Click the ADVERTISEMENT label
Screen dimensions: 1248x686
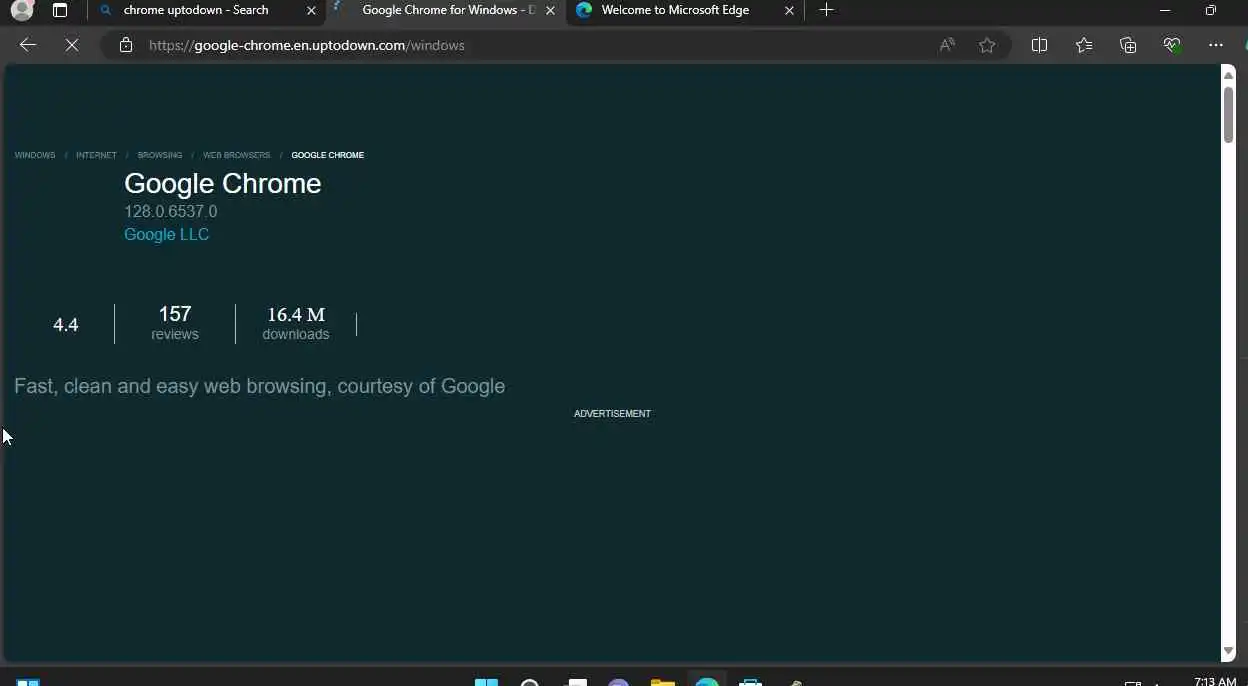[x=612, y=413]
